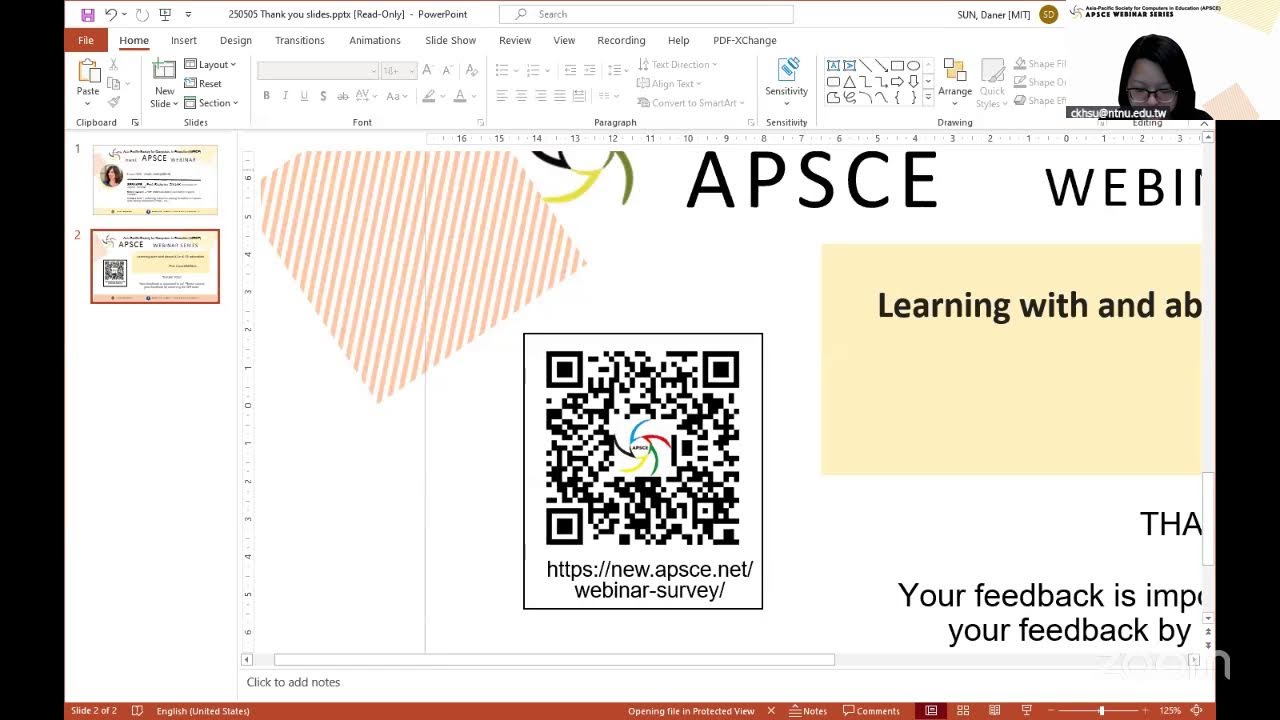The width and height of the screenshot is (1280, 720).
Task: Click the Redo/Repeat icon
Action: click(x=142, y=15)
